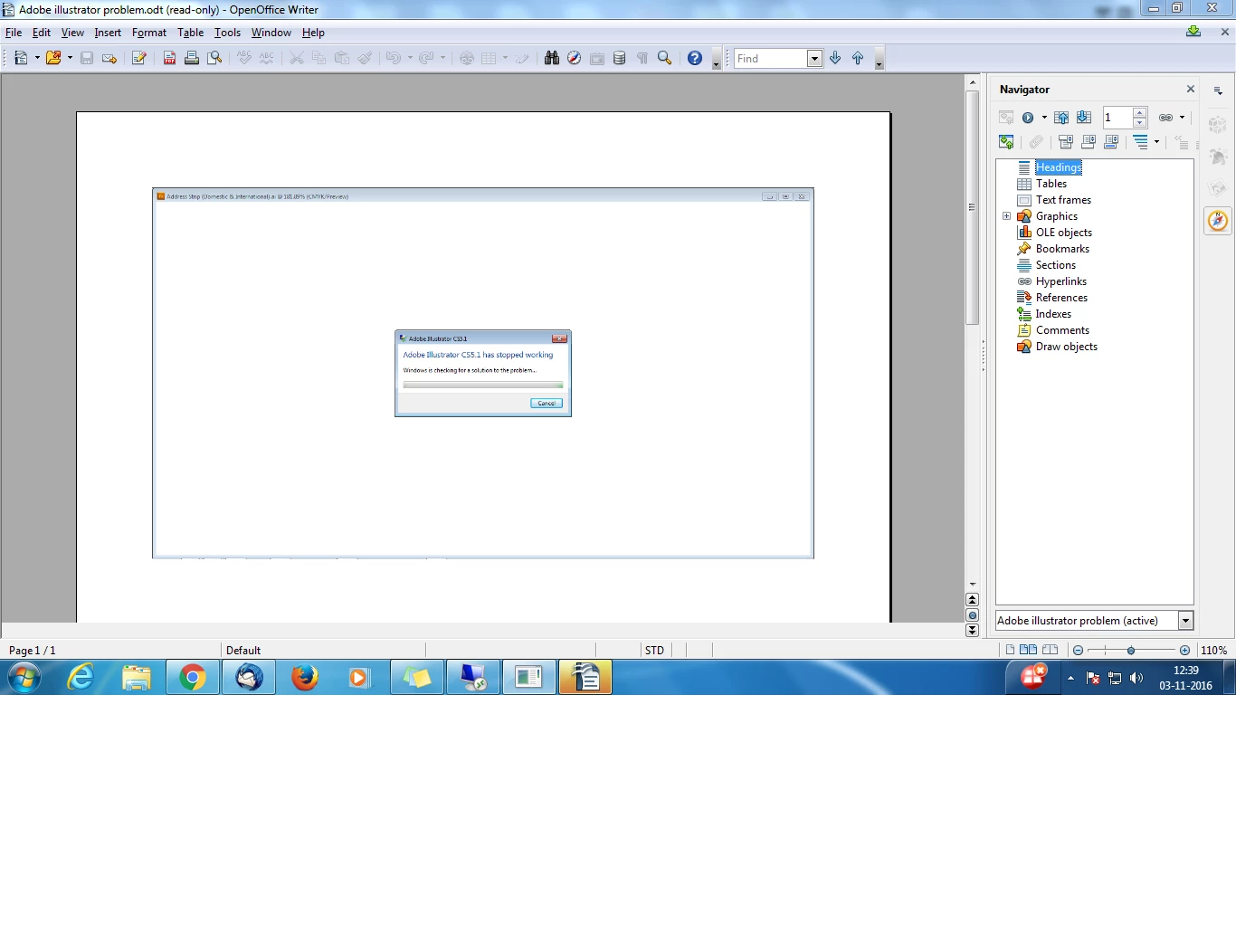Click the Print File Directly icon

[x=192, y=58]
